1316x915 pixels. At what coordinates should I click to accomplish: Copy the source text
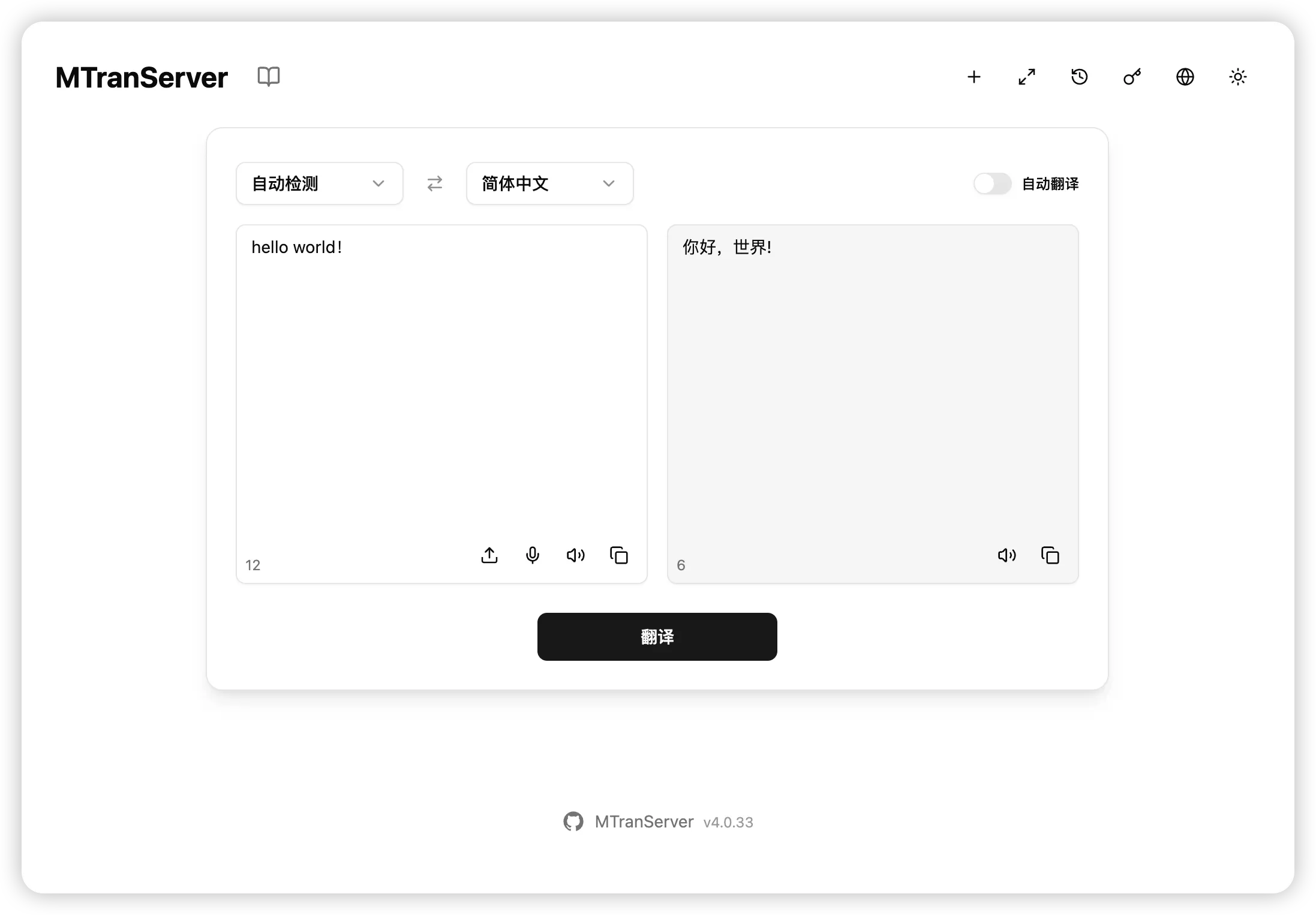(x=619, y=556)
